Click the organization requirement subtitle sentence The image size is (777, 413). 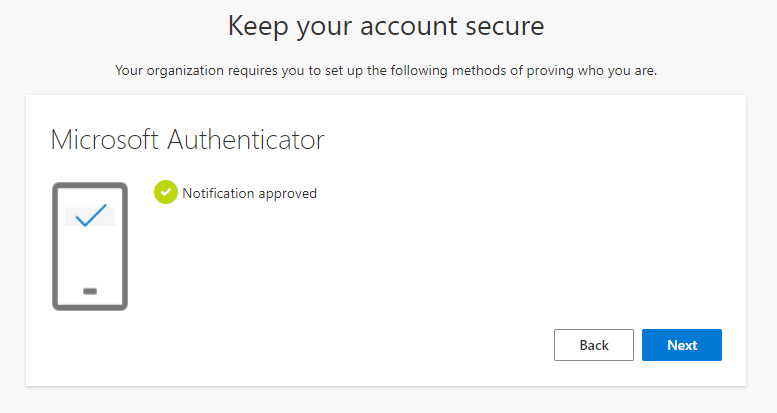pyautogui.click(x=386, y=71)
